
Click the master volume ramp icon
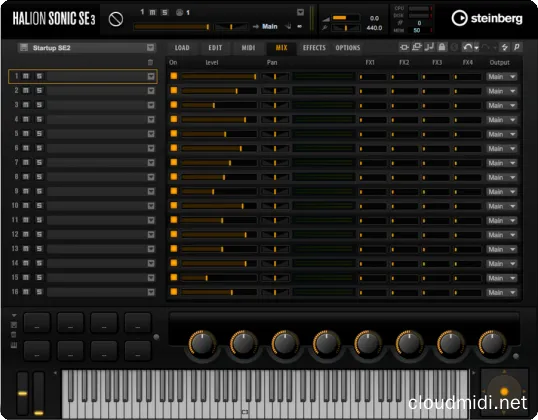[x=326, y=19]
